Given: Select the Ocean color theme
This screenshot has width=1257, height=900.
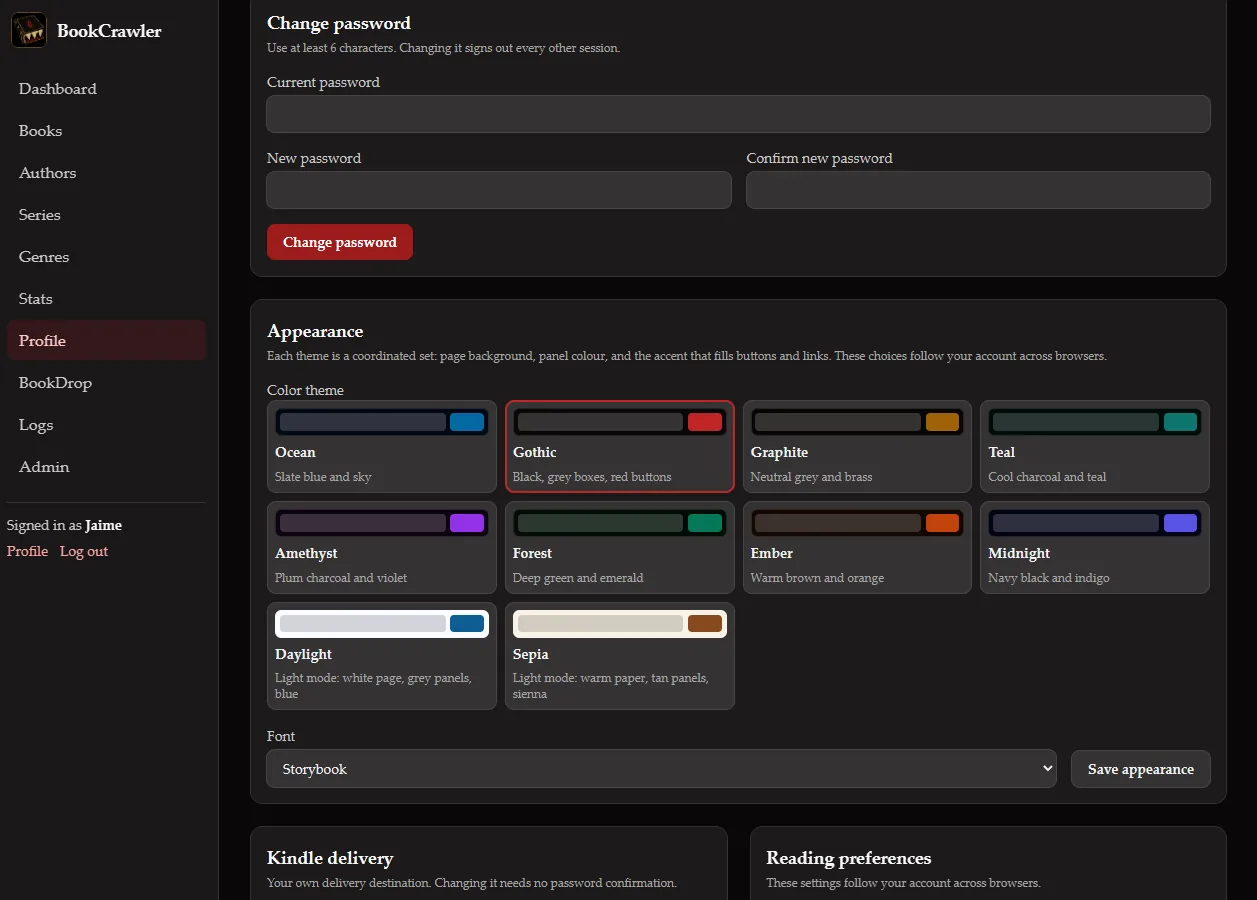Looking at the screenshot, I should (382, 447).
